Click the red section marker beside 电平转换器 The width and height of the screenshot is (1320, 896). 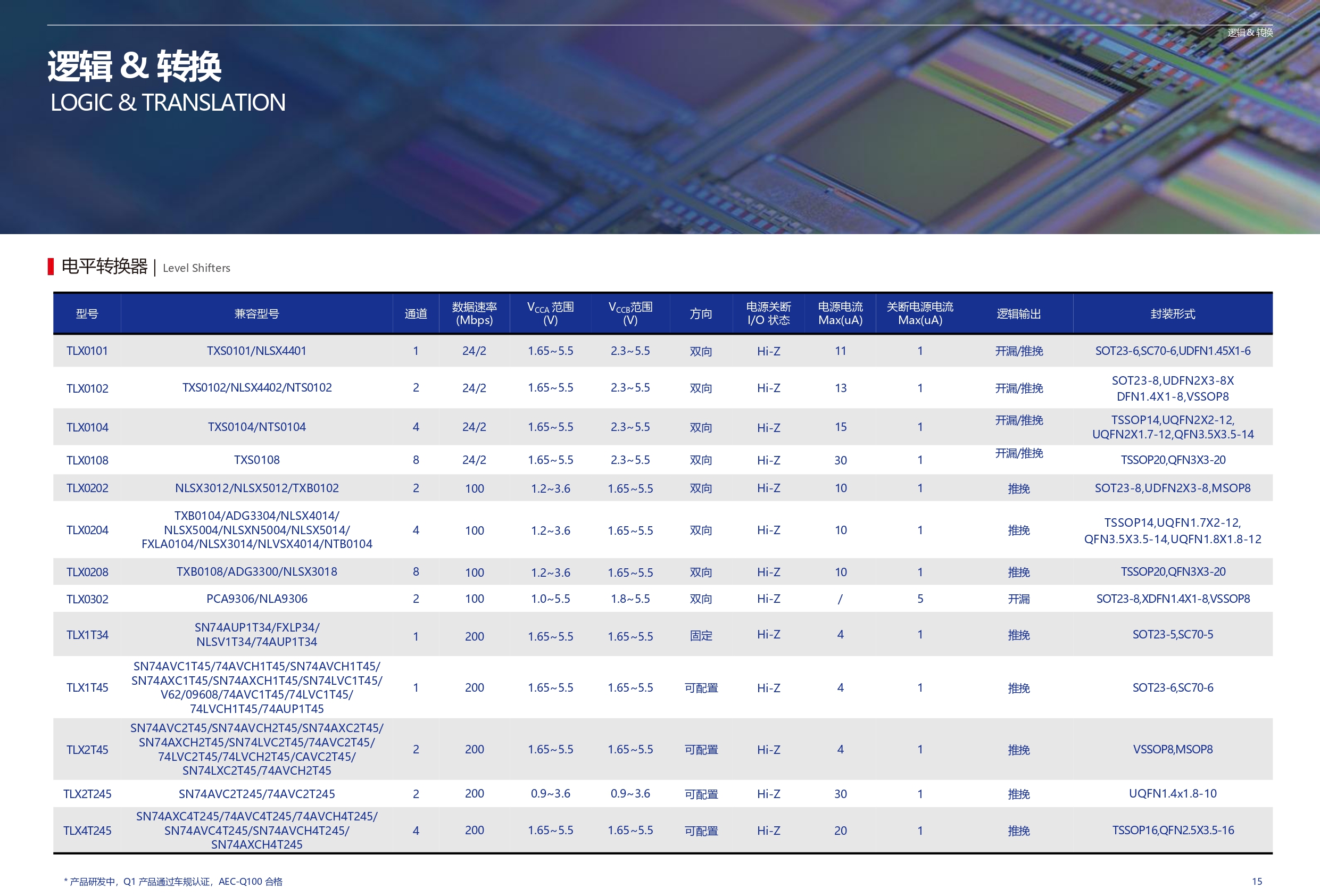(x=51, y=267)
